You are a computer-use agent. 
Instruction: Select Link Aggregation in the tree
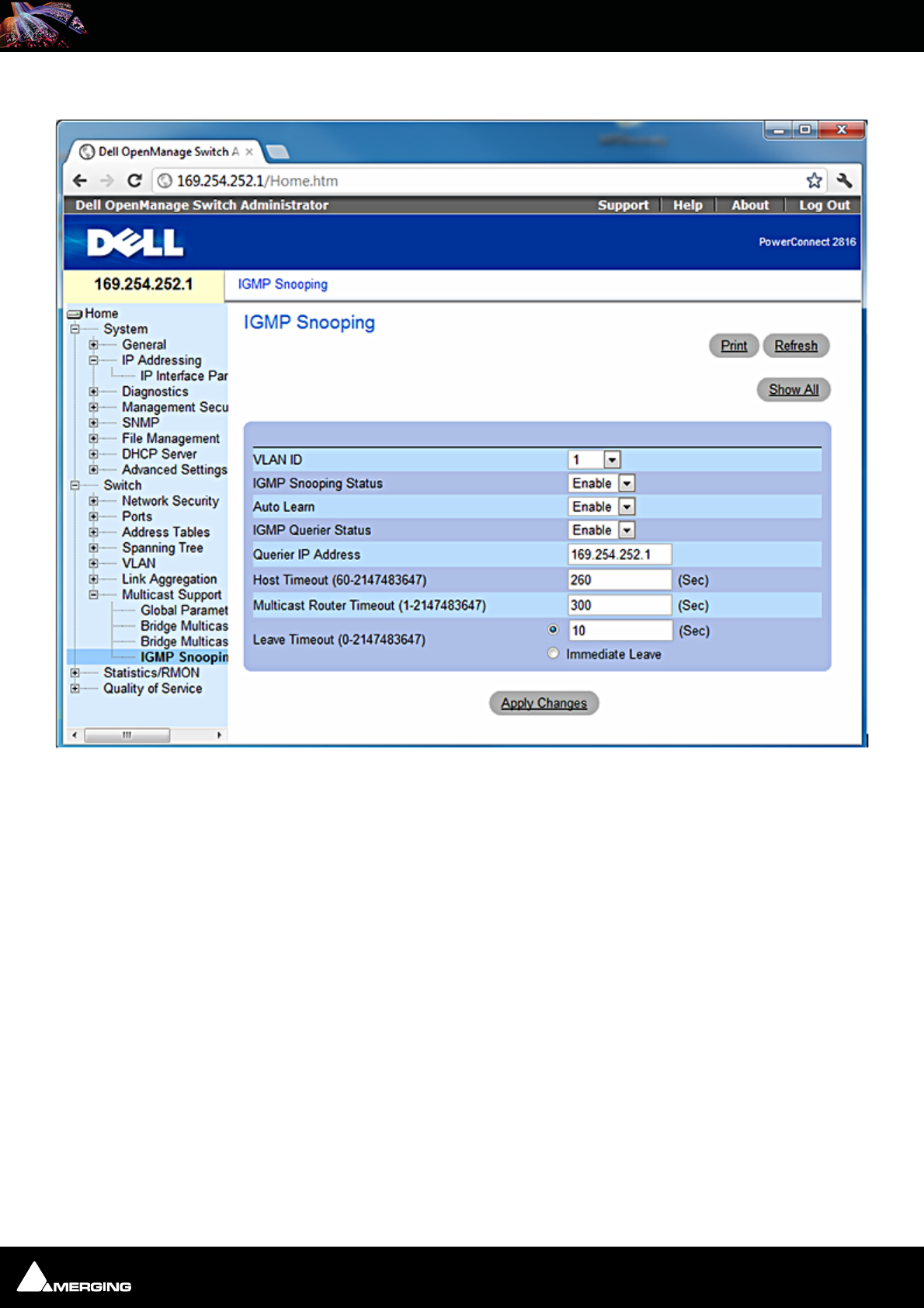point(169,579)
